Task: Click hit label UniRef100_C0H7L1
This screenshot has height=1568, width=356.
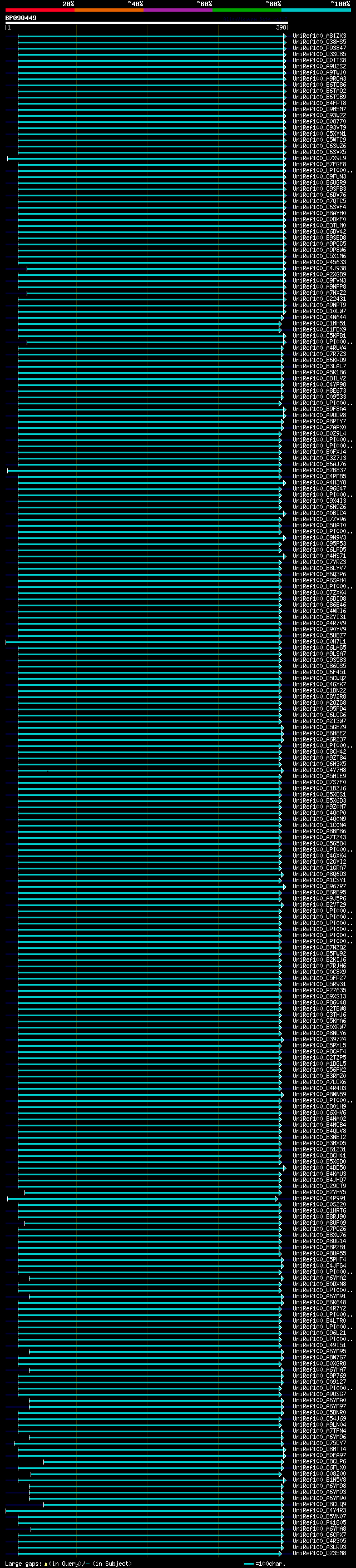Action: (x=319, y=641)
